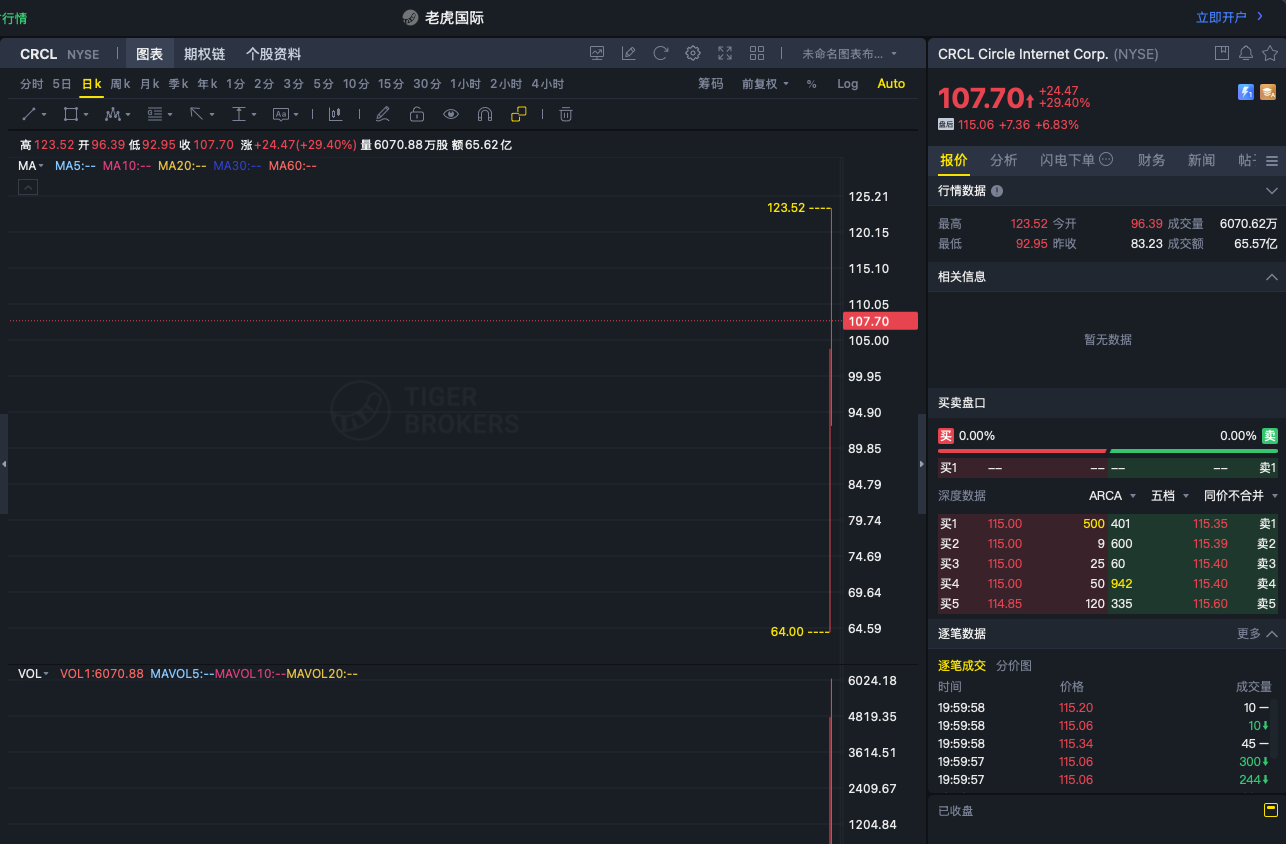Select the 周k weekly timeframe

pyautogui.click(x=120, y=84)
